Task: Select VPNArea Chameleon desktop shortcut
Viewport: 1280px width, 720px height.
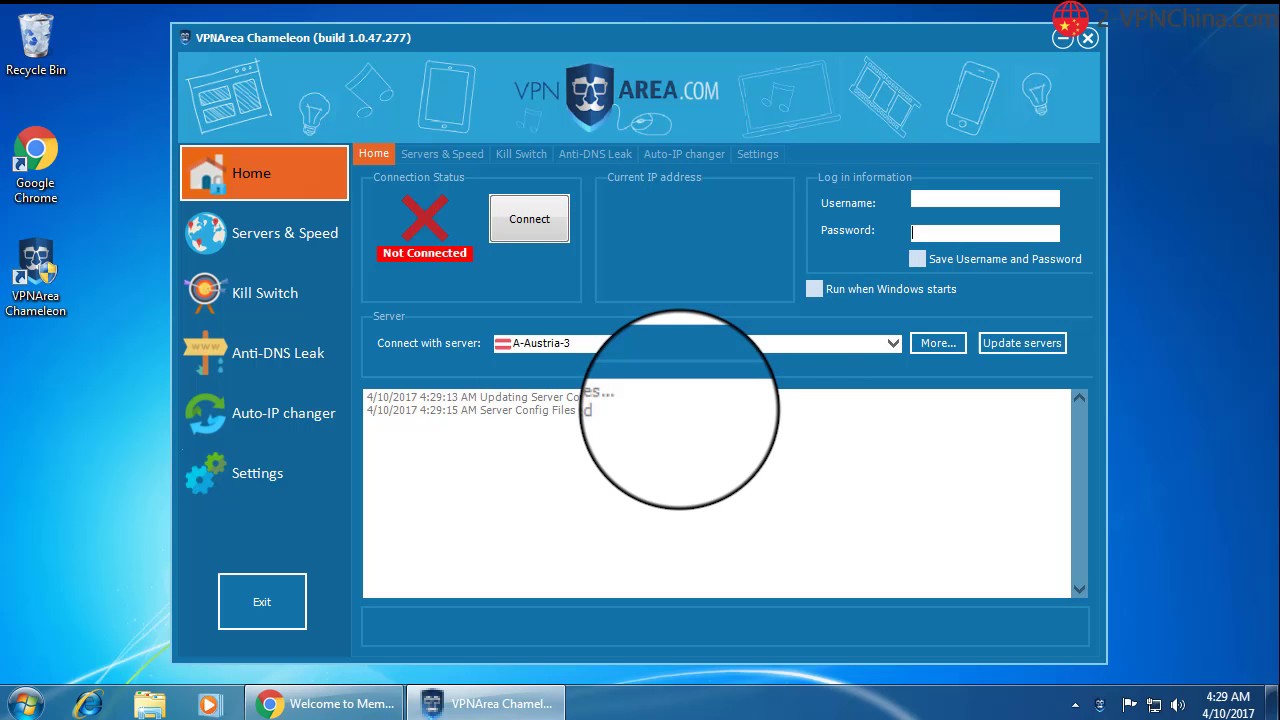Action: [36, 278]
